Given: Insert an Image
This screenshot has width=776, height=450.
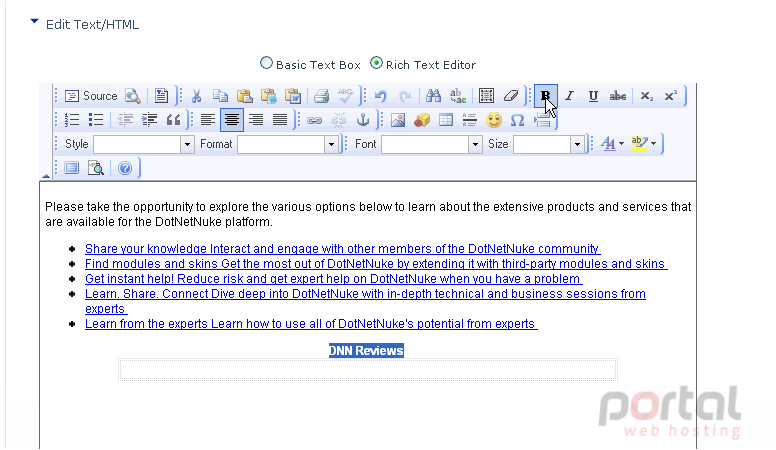Looking at the screenshot, I should coord(398,120).
